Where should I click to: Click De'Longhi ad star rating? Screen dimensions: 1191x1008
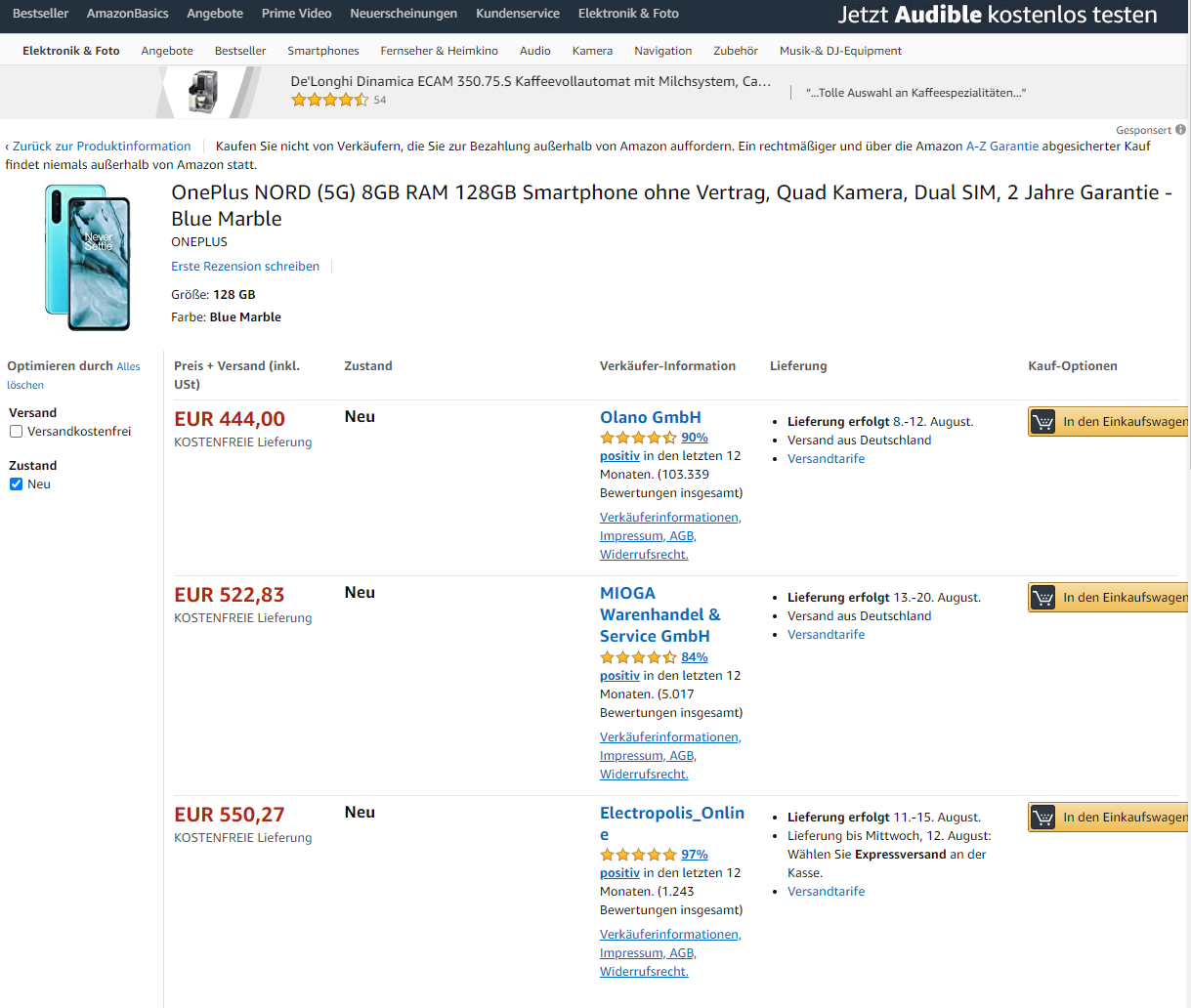point(329,100)
